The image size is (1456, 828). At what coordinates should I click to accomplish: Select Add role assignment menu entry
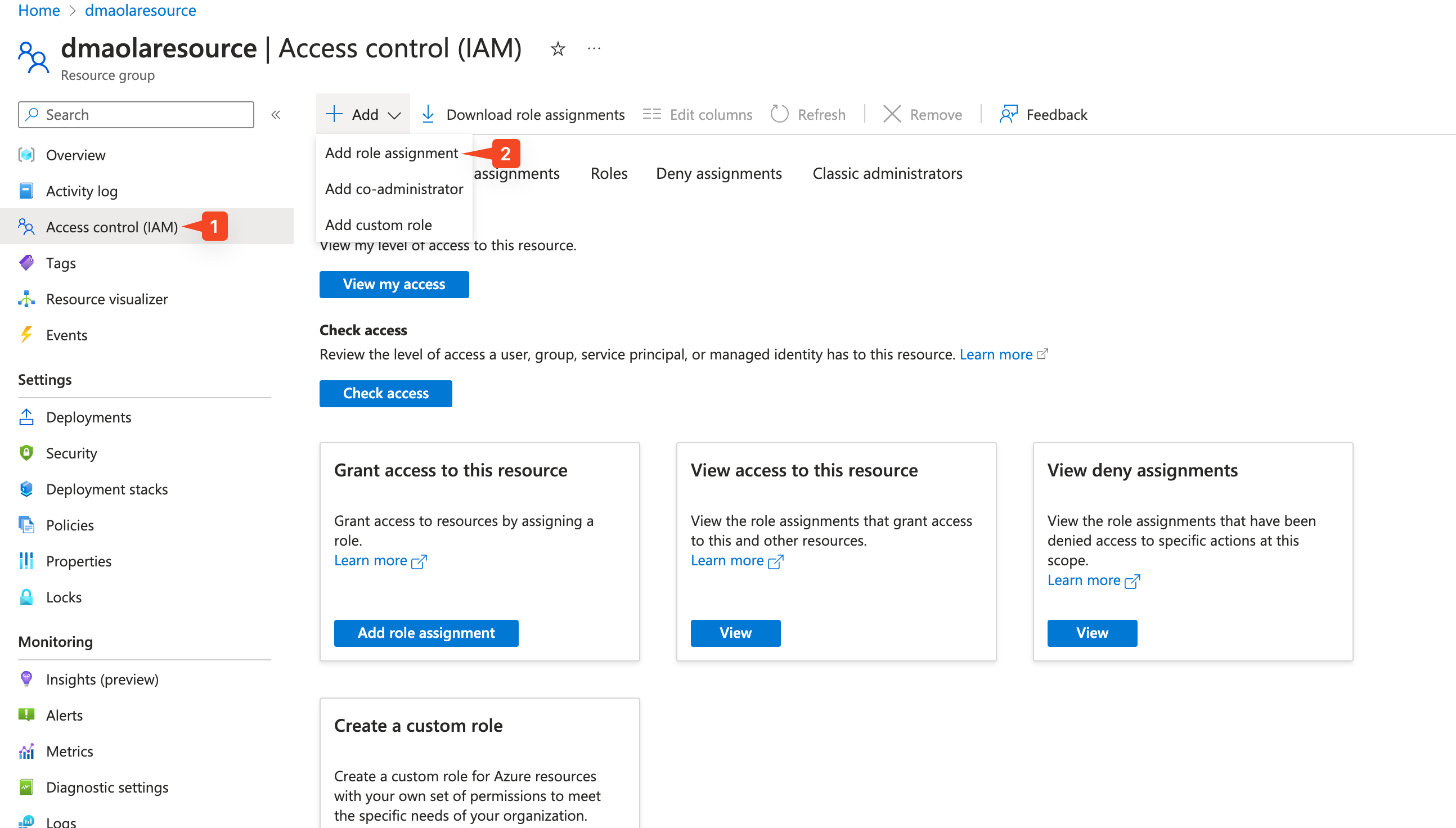coord(392,153)
